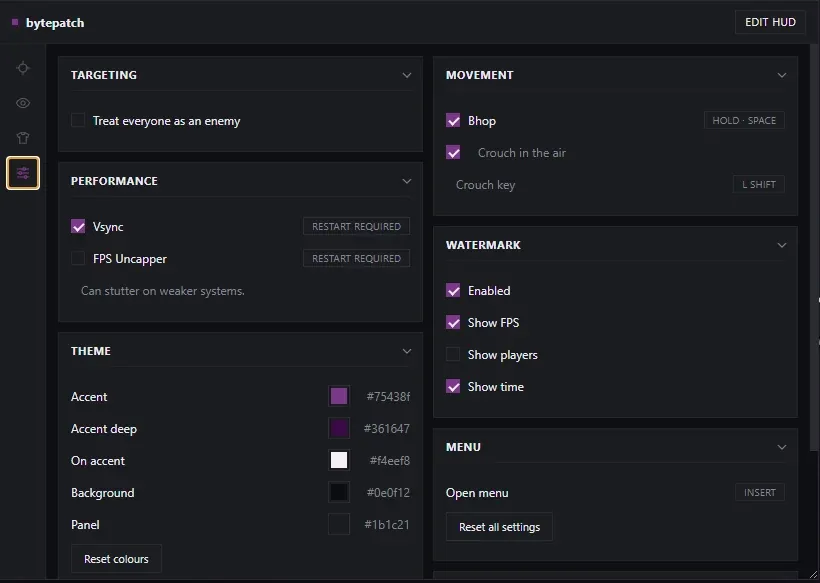Disable the Vsync checkbox

pos(78,226)
